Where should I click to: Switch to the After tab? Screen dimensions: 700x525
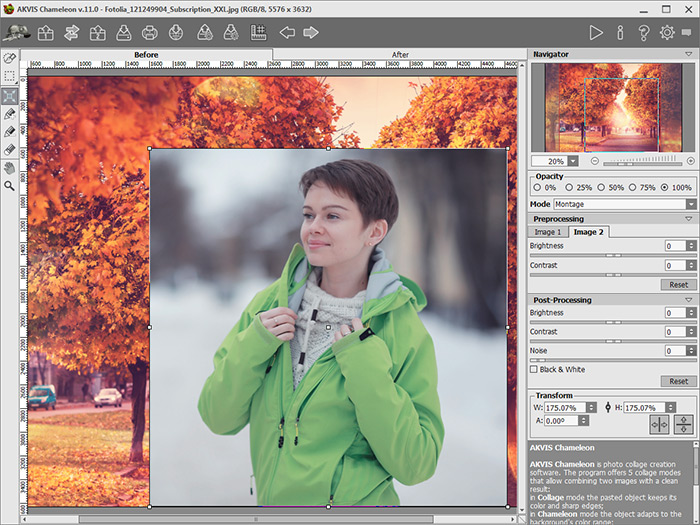(x=400, y=54)
